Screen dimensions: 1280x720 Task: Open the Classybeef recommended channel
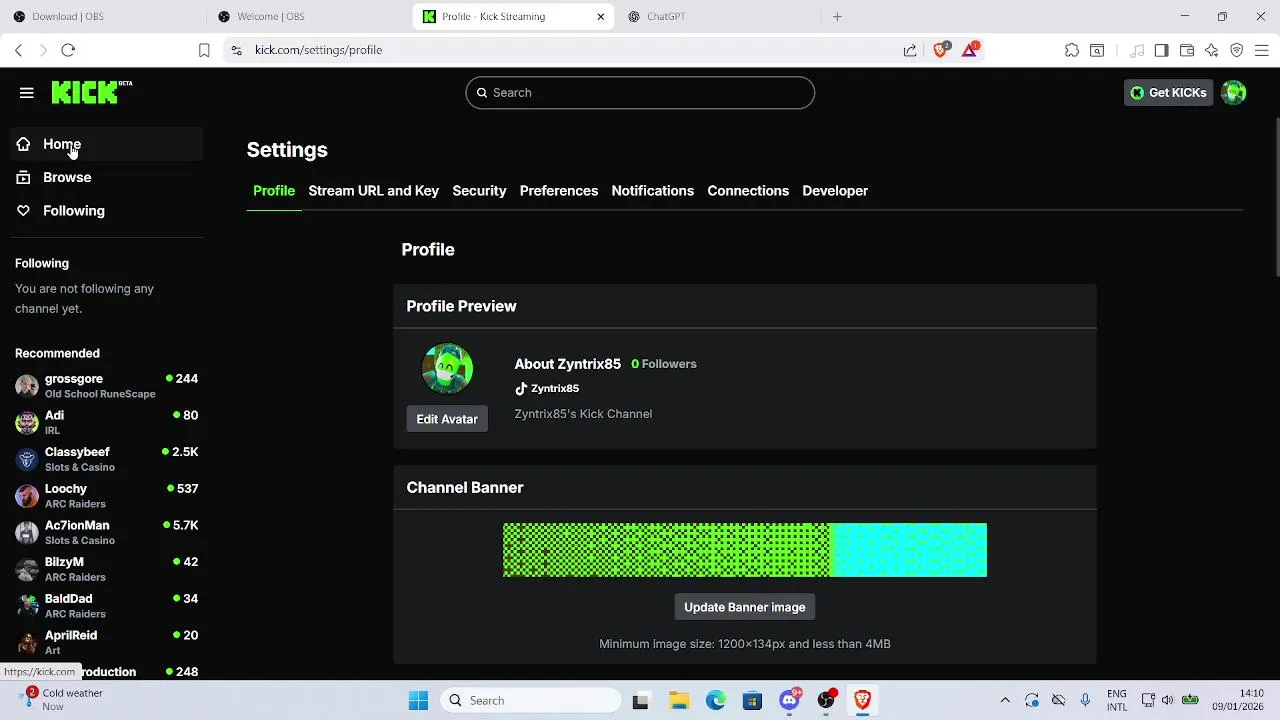[x=107, y=459]
